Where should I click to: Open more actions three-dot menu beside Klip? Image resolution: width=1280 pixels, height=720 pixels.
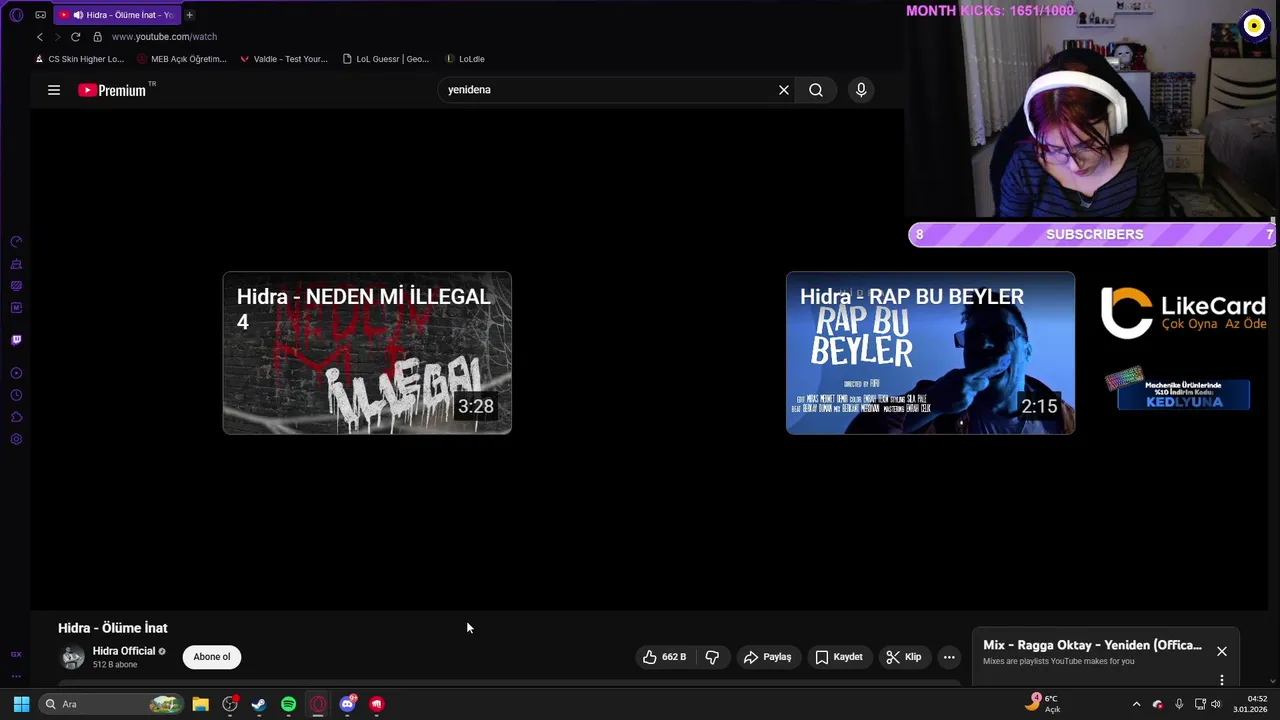point(949,657)
